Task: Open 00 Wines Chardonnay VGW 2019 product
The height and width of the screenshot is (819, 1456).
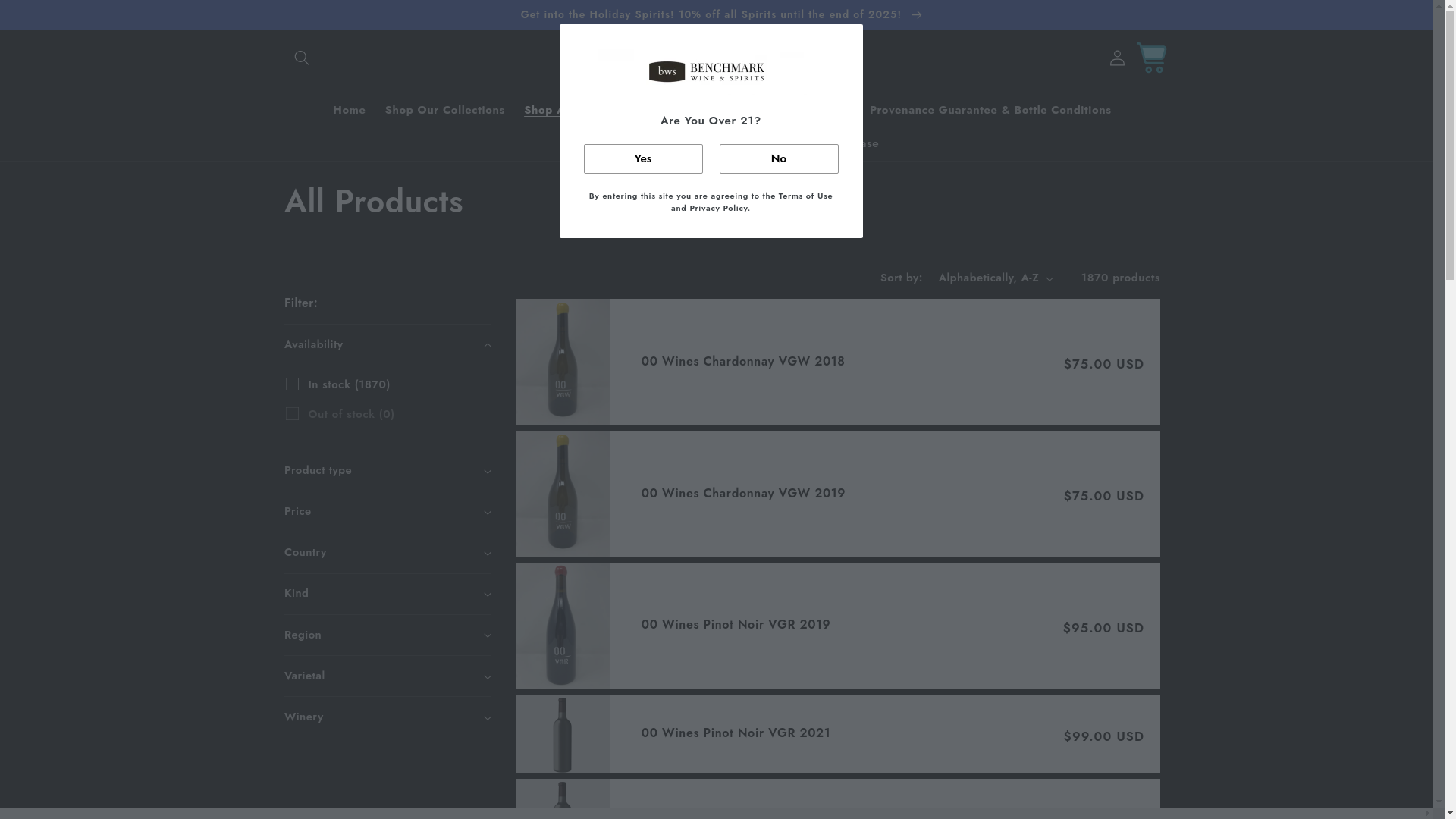Action: pos(742,494)
